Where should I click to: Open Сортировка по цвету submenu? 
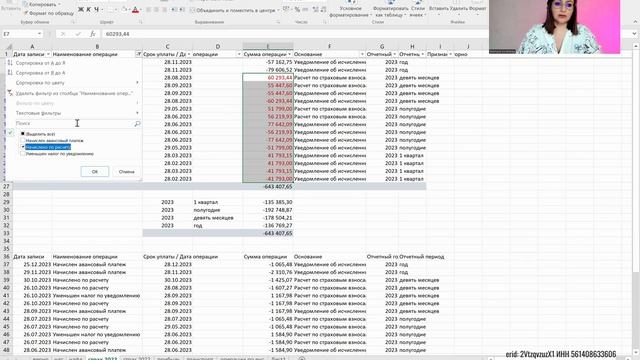click(73, 83)
